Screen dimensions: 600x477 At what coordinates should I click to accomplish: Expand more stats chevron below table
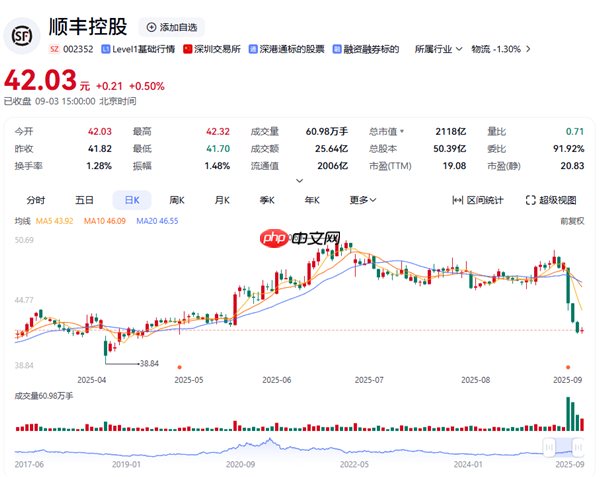pyautogui.click(x=300, y=180)
